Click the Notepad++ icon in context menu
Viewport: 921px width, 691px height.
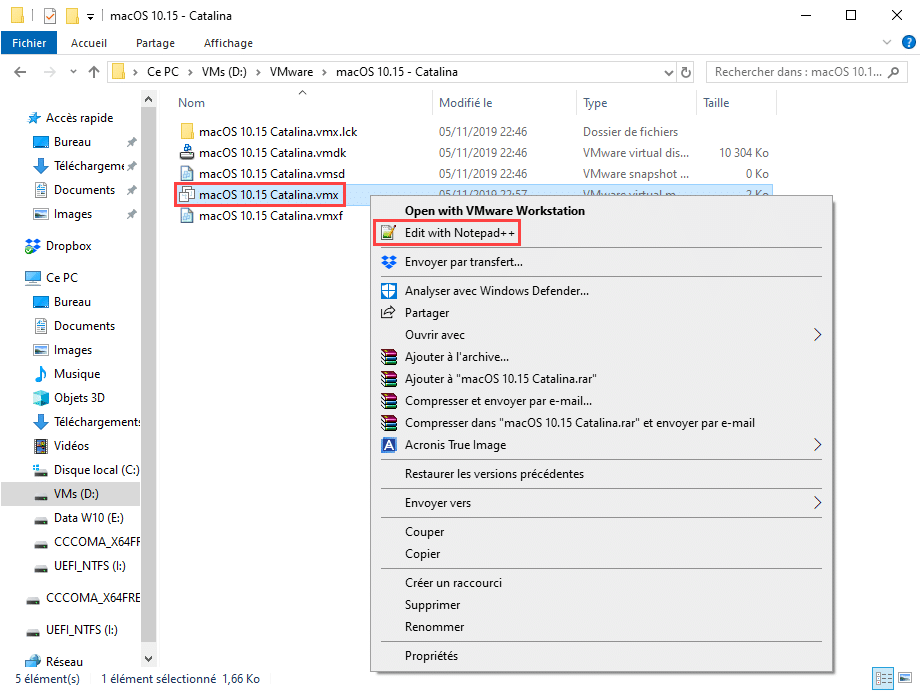(x=388, y=233)
